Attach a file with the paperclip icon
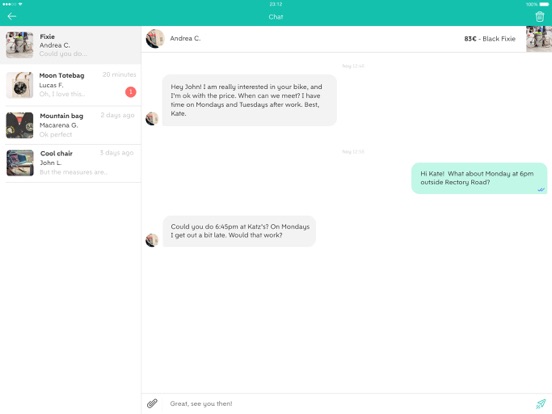Image resolution: width=552 pixels, height=414 pixels. coord(152,403)
